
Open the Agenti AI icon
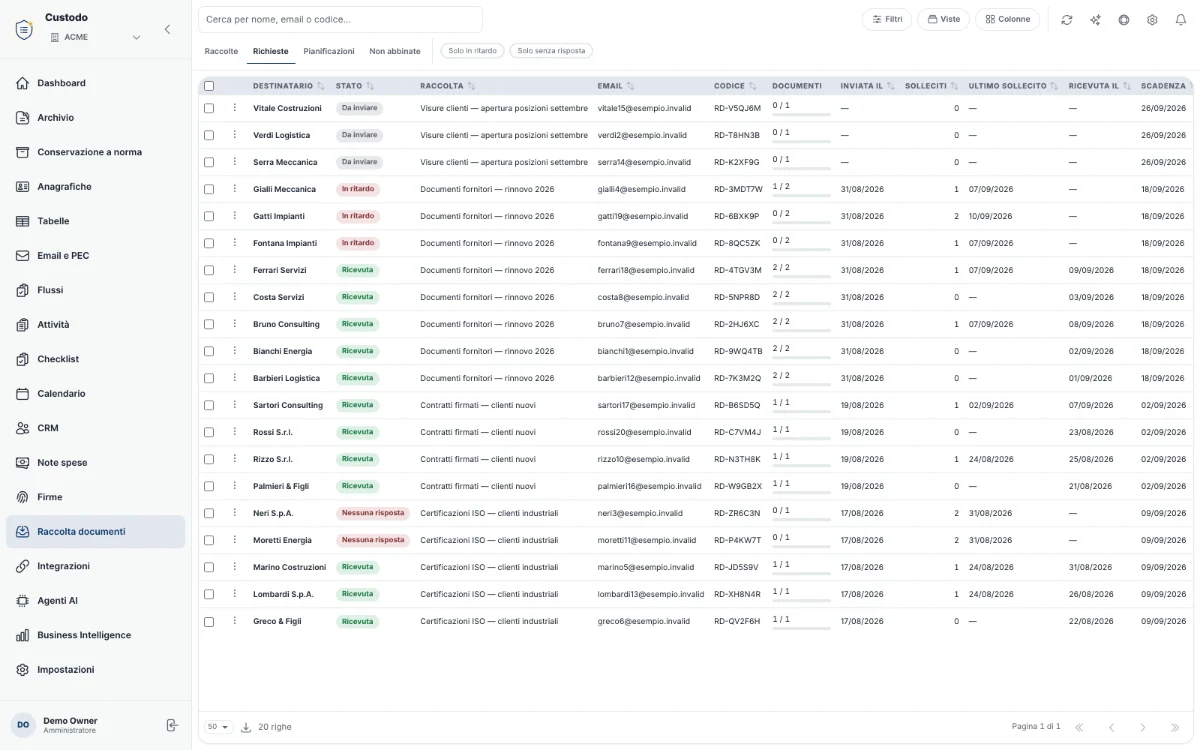(22, 601)
